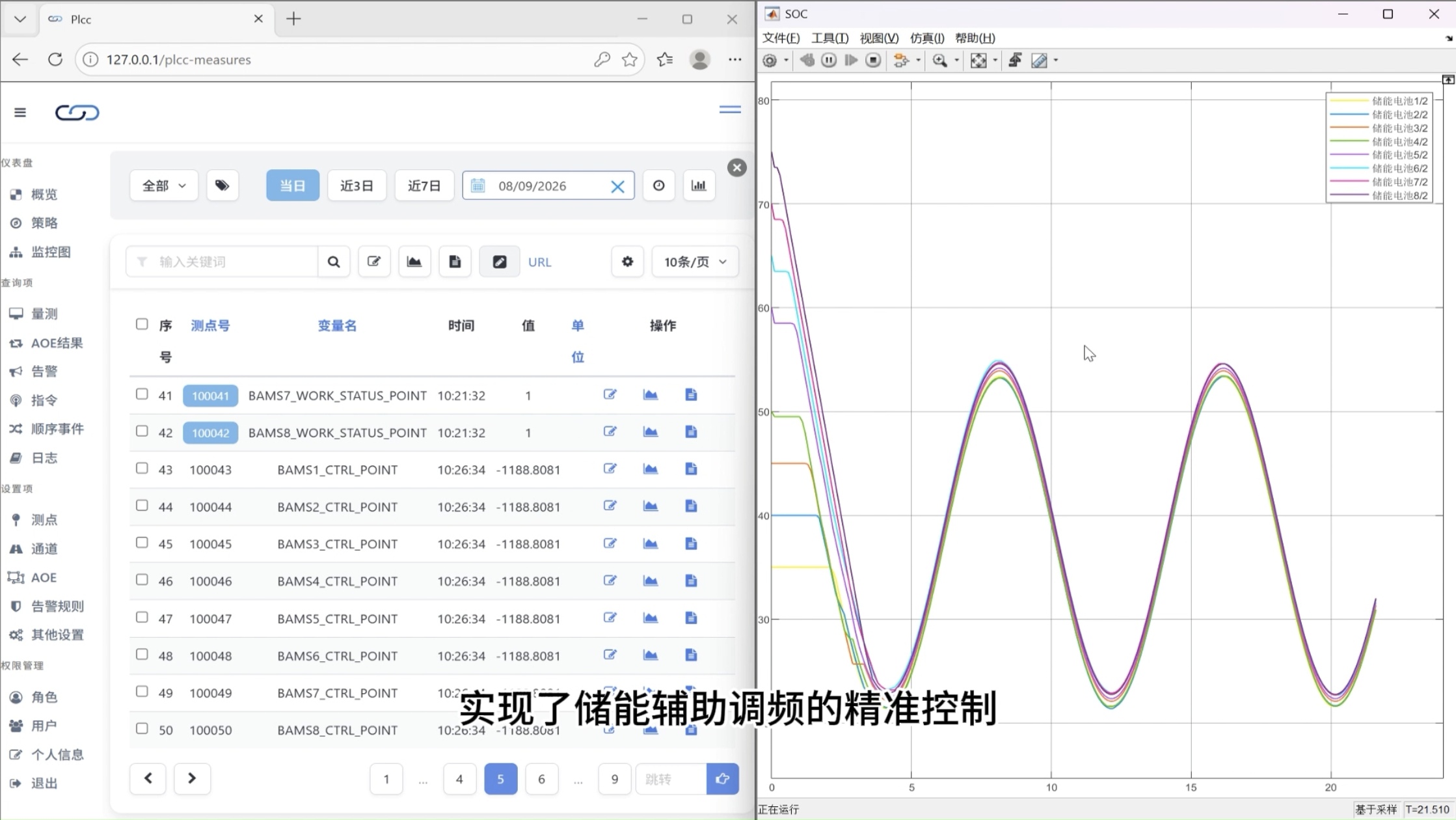Toggle the select-all checkbox in table header
Screen dimensions: 1456x820
click(142, 324)
